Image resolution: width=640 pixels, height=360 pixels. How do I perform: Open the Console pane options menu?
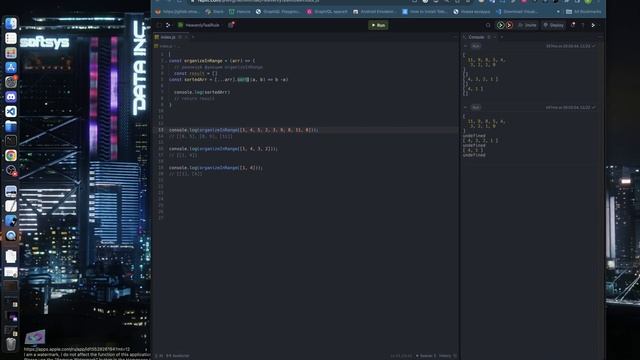(600, 37)
